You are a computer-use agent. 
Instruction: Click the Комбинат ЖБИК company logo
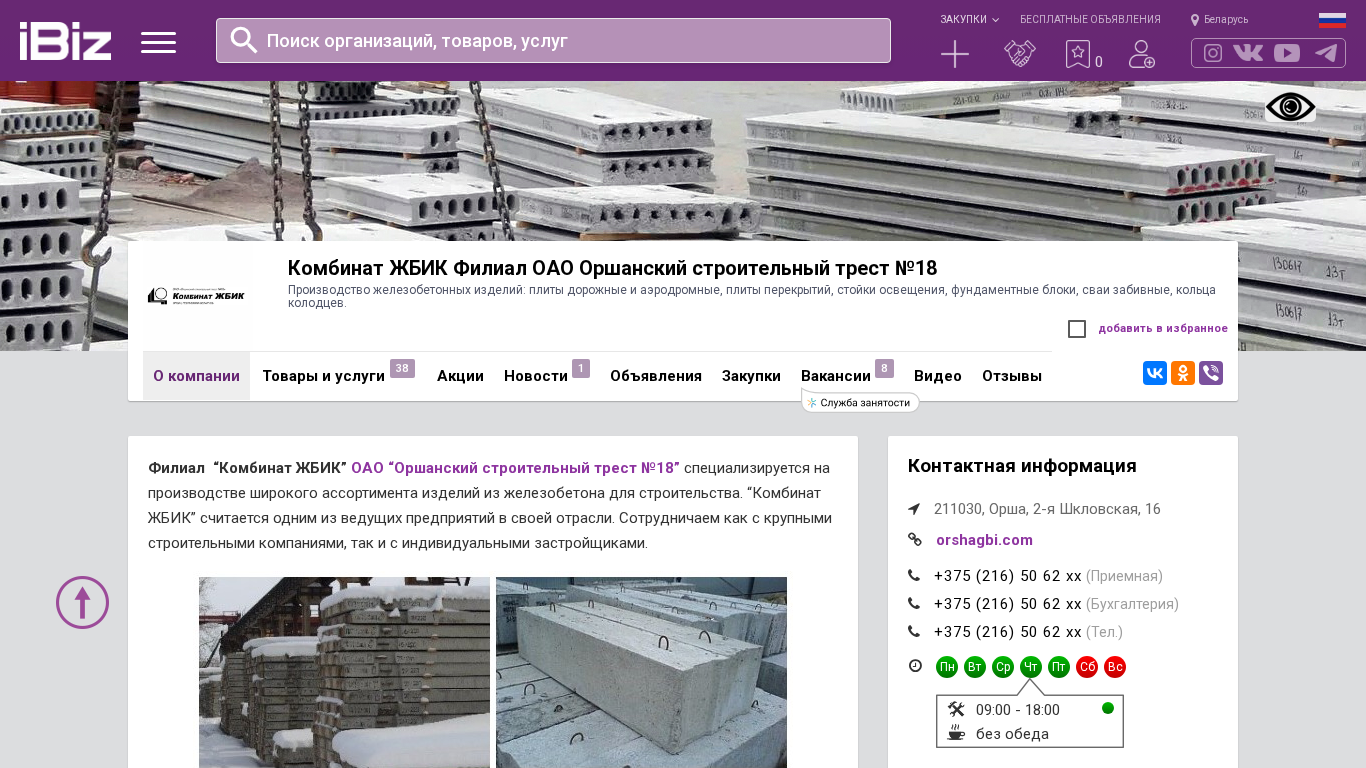point(196,296)
